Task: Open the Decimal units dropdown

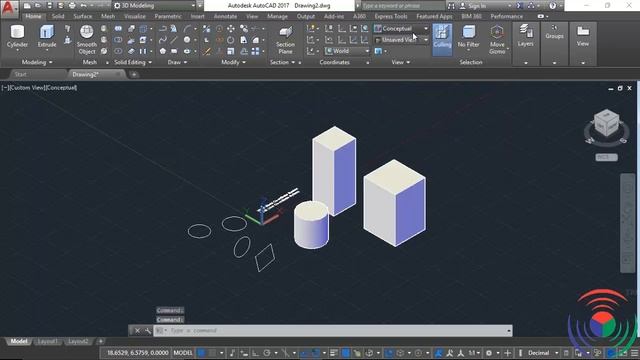Action: (543, 353)
